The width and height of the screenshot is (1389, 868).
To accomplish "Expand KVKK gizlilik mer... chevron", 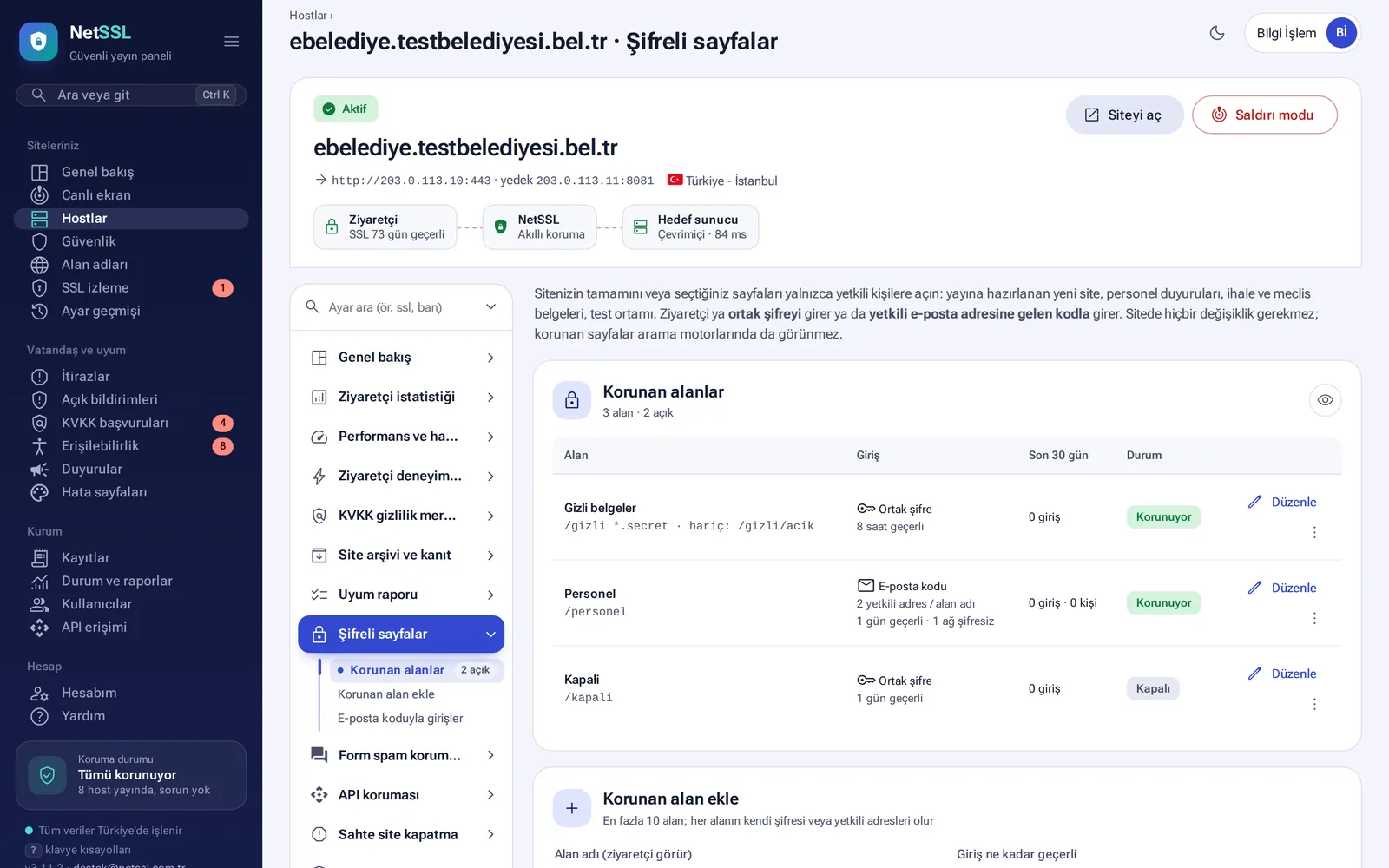I will coord(490,516).
